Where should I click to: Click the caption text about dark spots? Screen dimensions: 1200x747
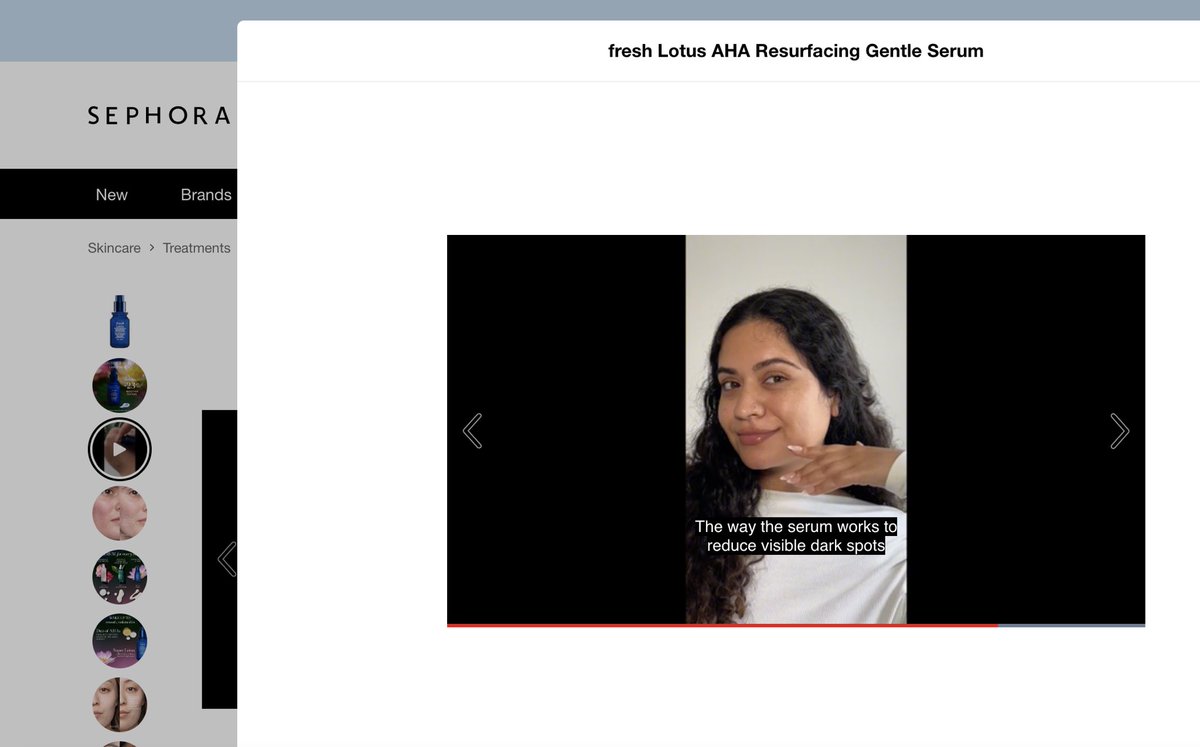point(796,536)
